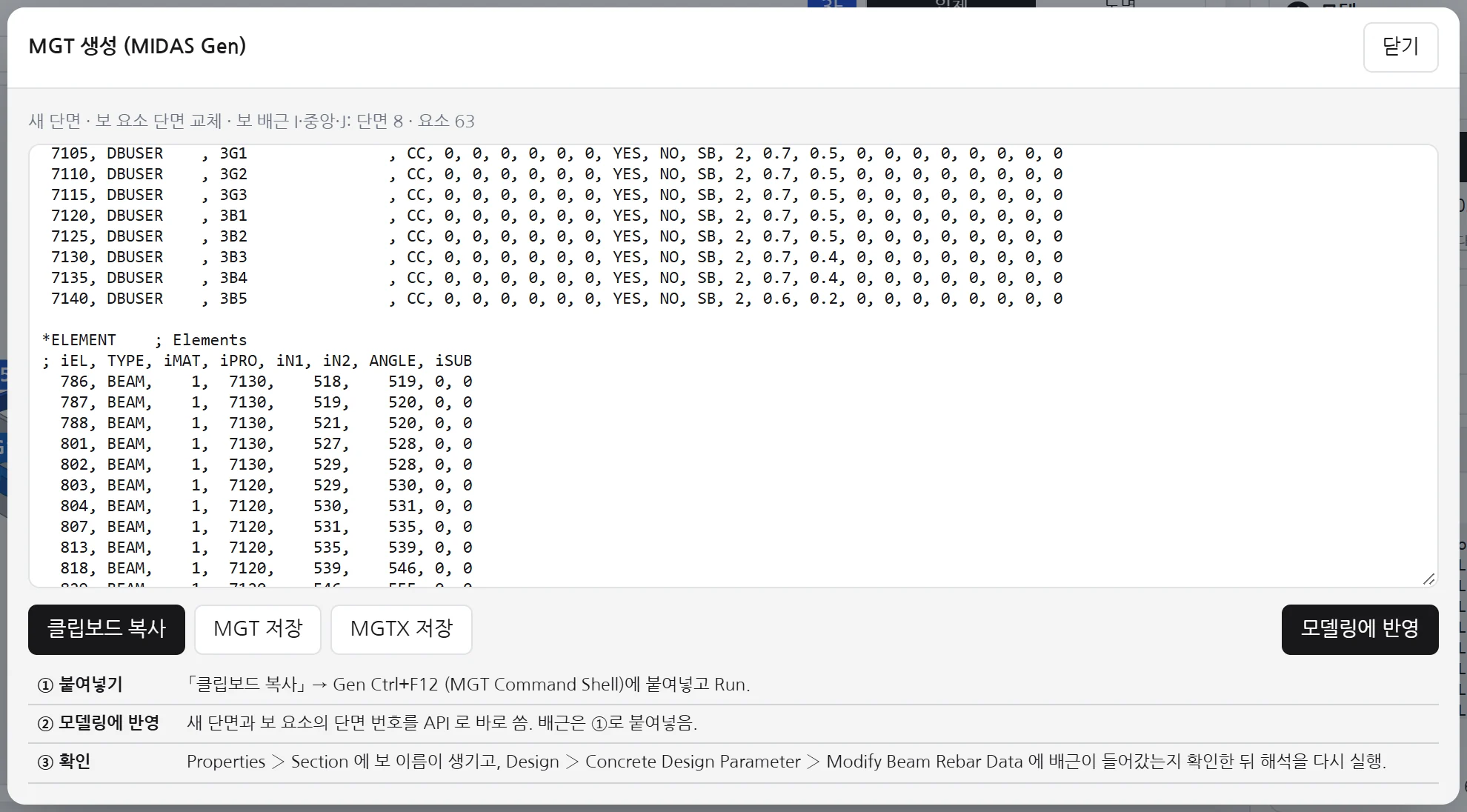
Task: Click the *ELEMENT ; Elements header line
Action: [x=144, y=340]
